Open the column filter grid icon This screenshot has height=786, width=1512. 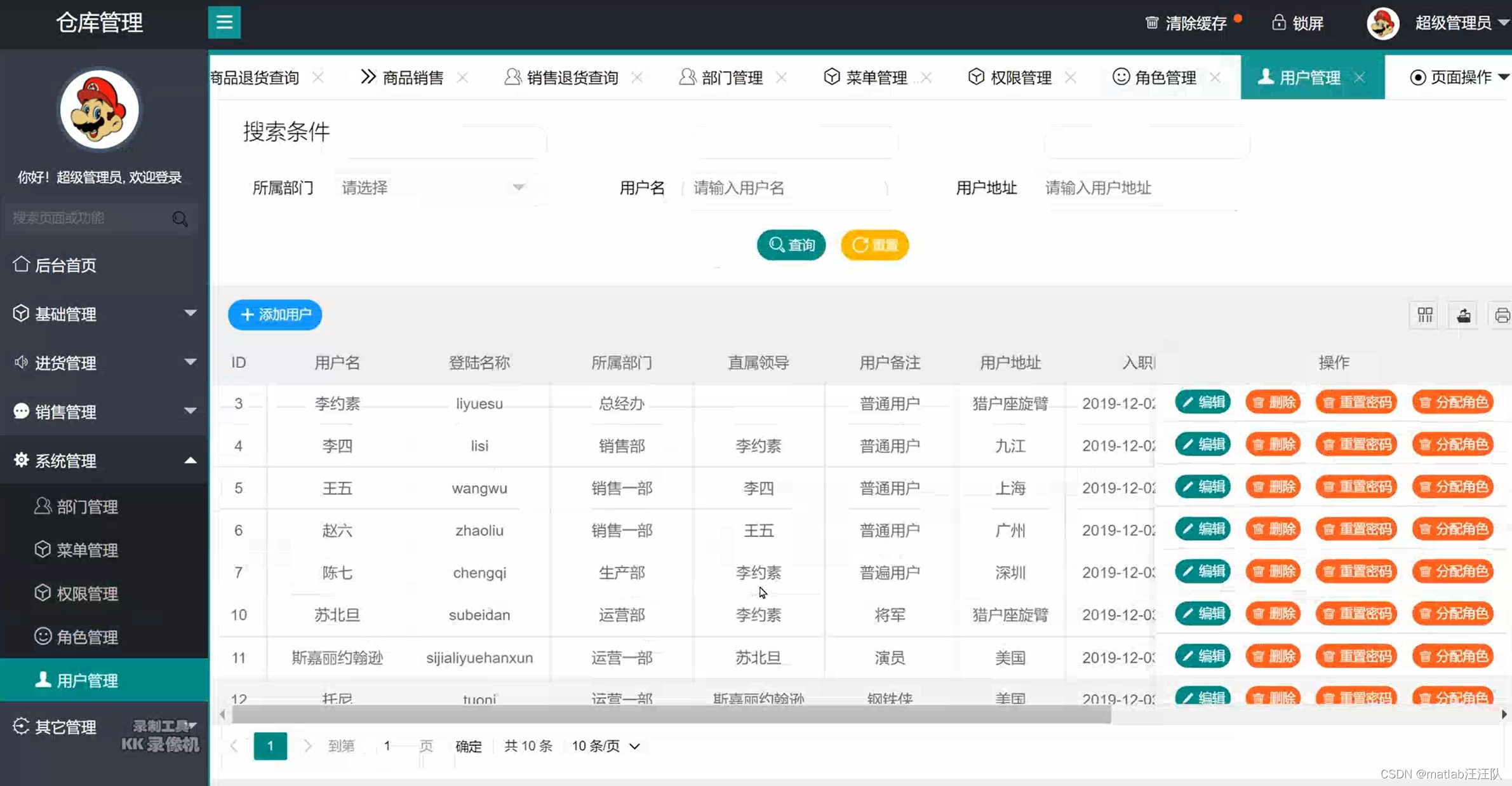(1425, 315)
